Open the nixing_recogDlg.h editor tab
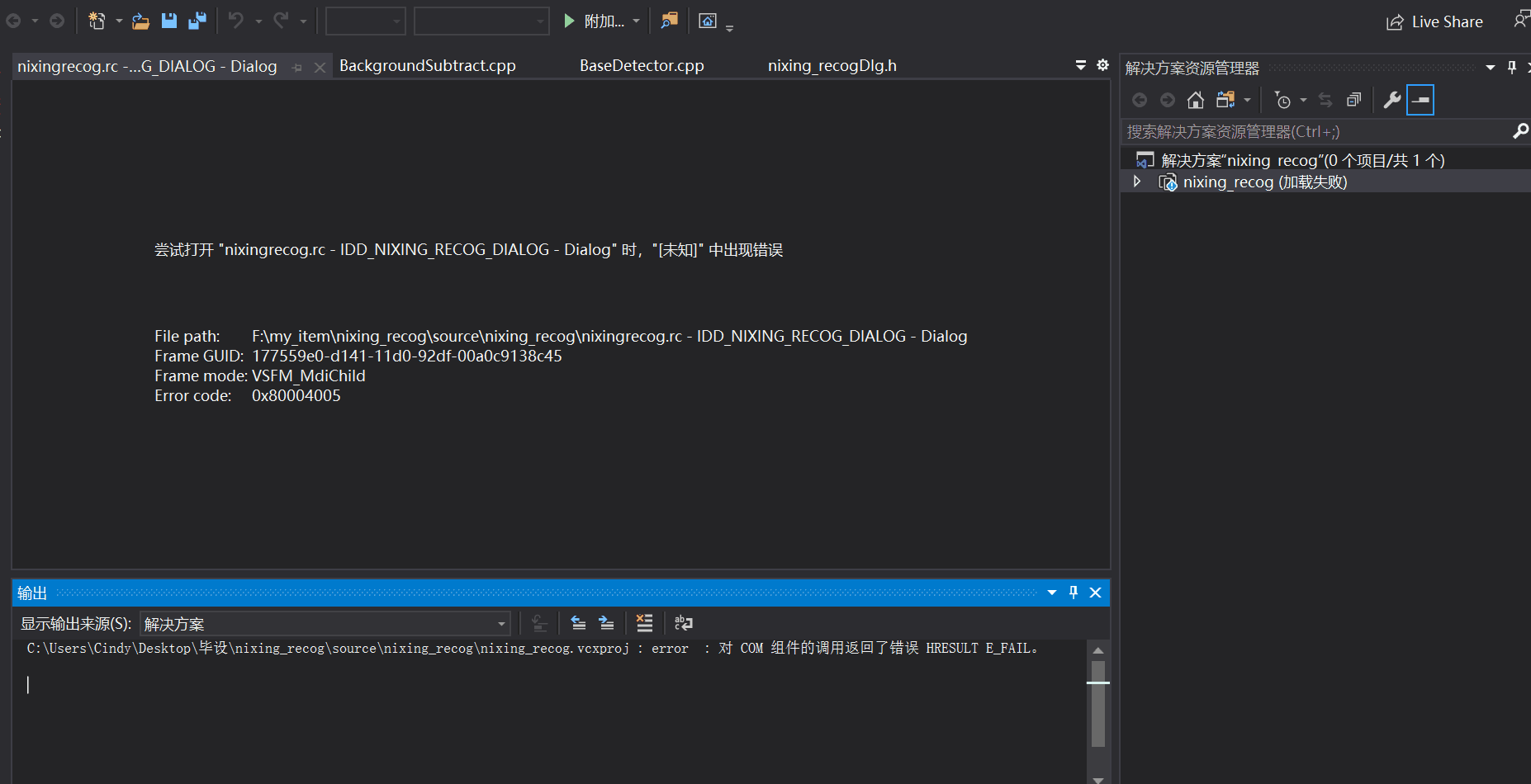Screen dimensions: 1531x784 point(832,65)
